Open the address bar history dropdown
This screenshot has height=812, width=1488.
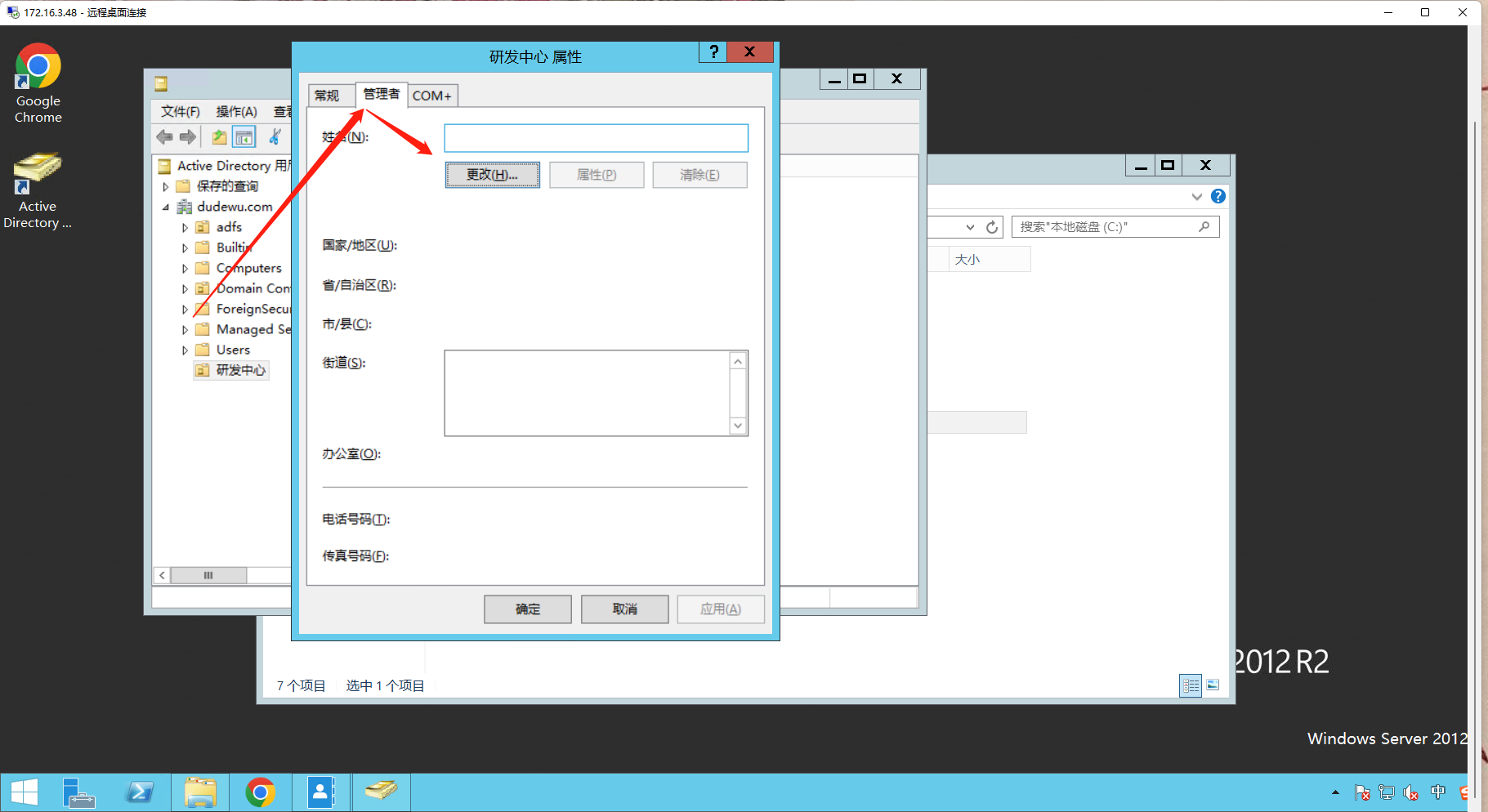coord(970,227)
